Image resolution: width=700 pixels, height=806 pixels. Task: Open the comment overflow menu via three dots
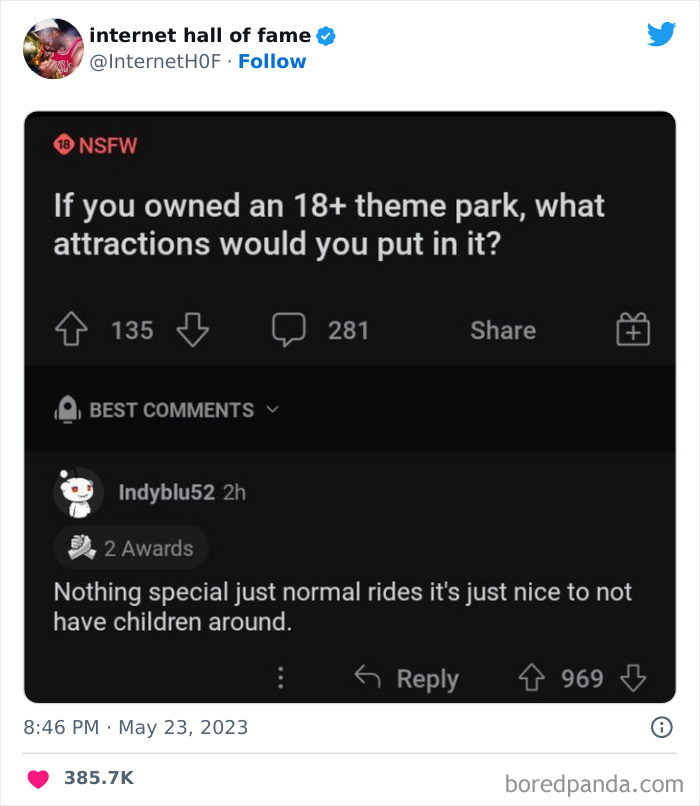[x=281, y=678]
